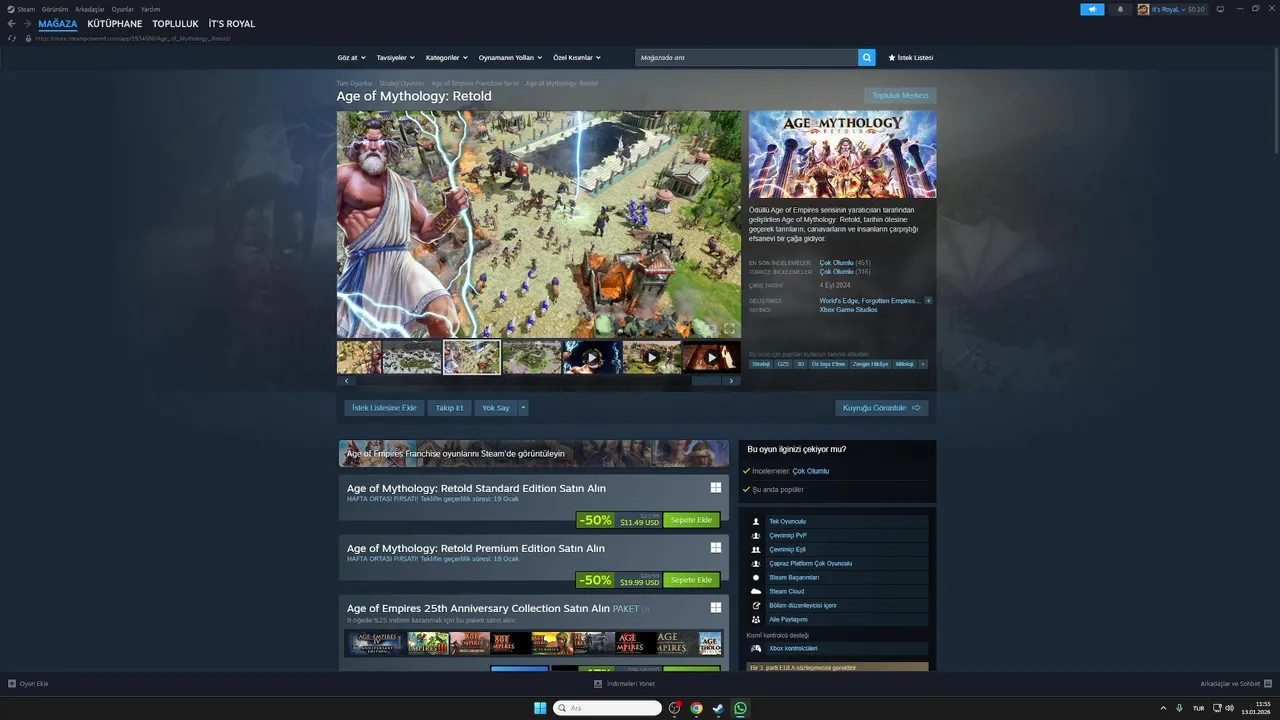Click the Age of Empires Franchise banner
The height and width of the screenshot is (720, 1280).
(x=534, y=453)
